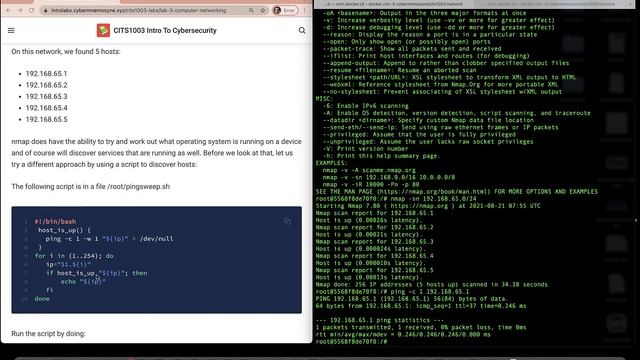Select the 192.168.65.1 list item on the page
Image resolution: width=640 pixels, height=360 pixels.
pos(46,74)
